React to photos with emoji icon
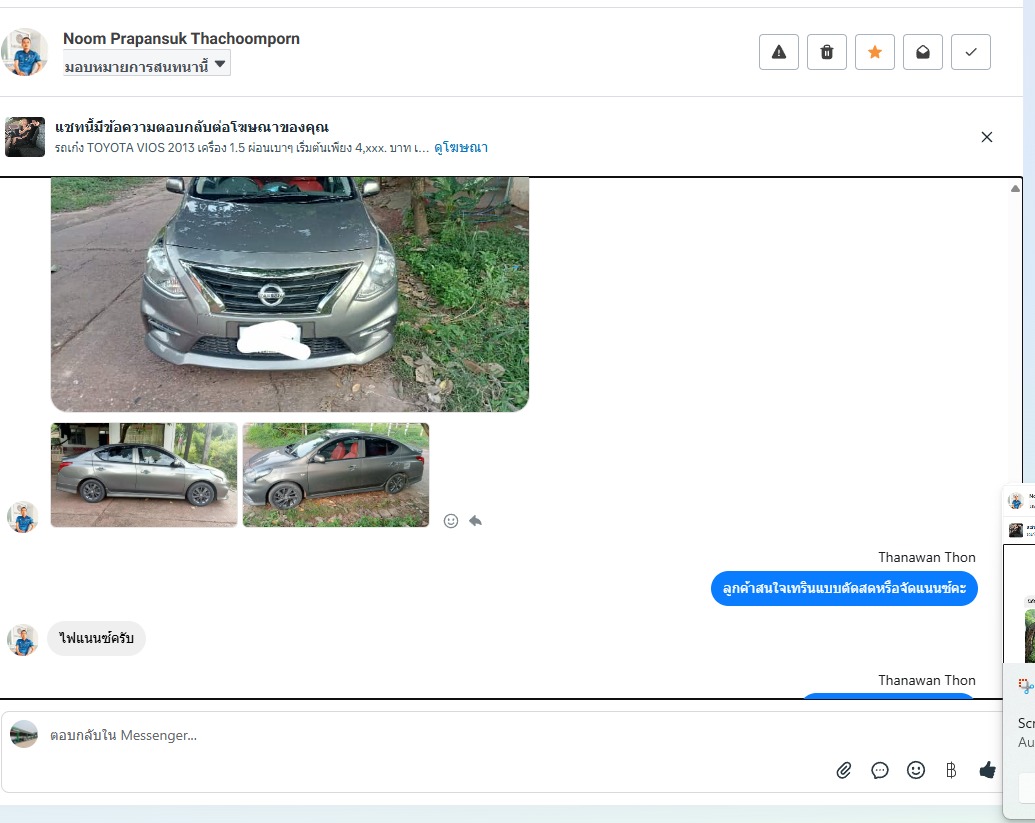Screen dimensions: 1035x823 coord(451,521)
